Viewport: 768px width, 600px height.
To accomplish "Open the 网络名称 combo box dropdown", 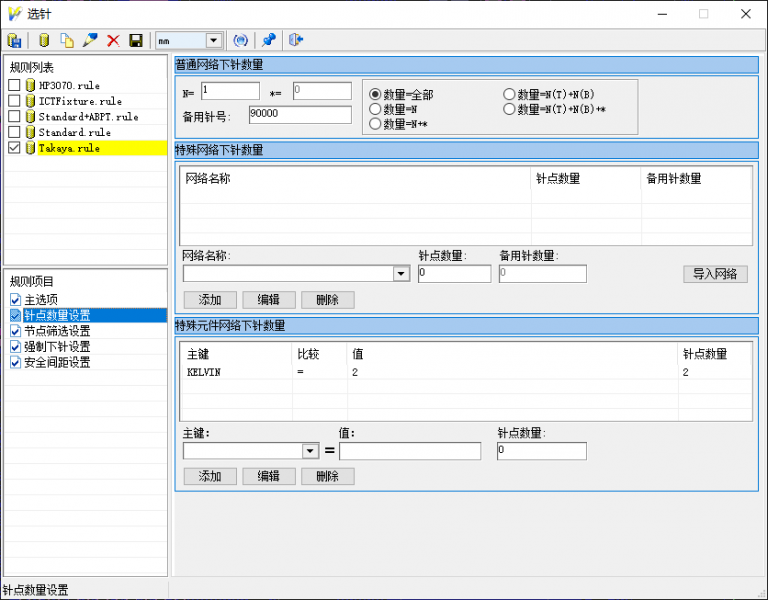I will 401,273.
